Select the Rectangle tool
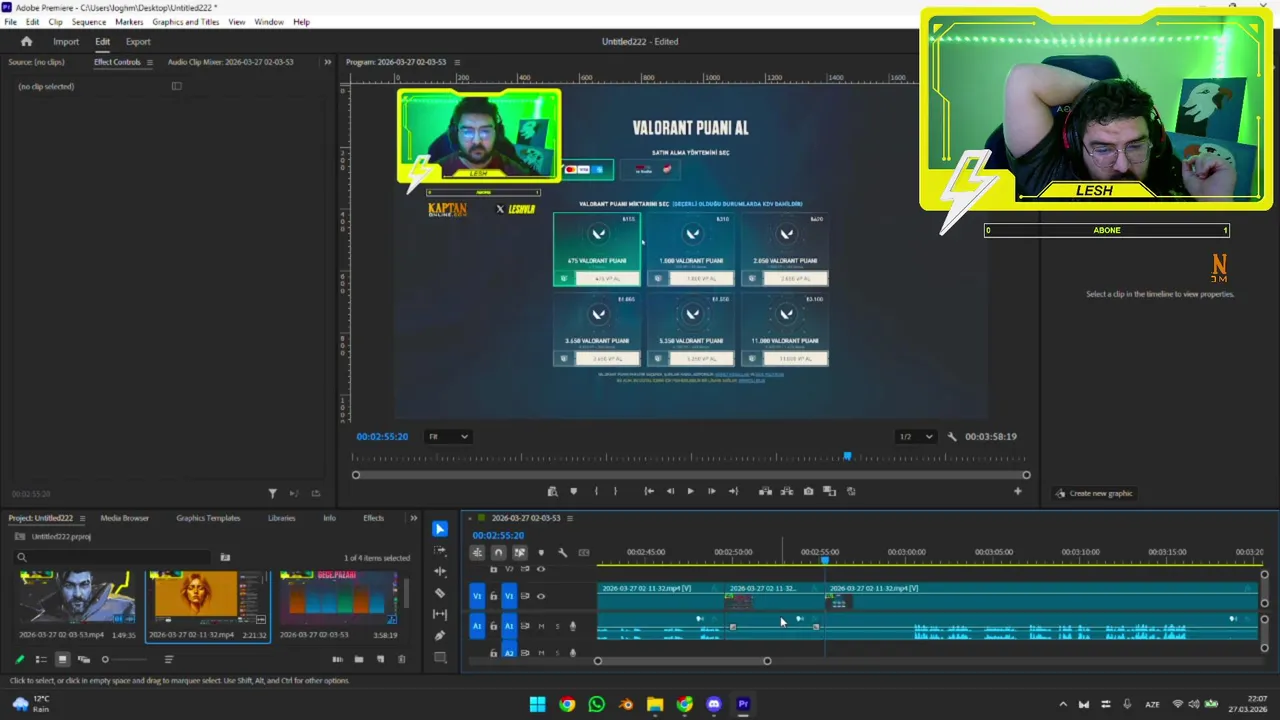The height and width of the screenshot is (720, 1280). point(440,657)
